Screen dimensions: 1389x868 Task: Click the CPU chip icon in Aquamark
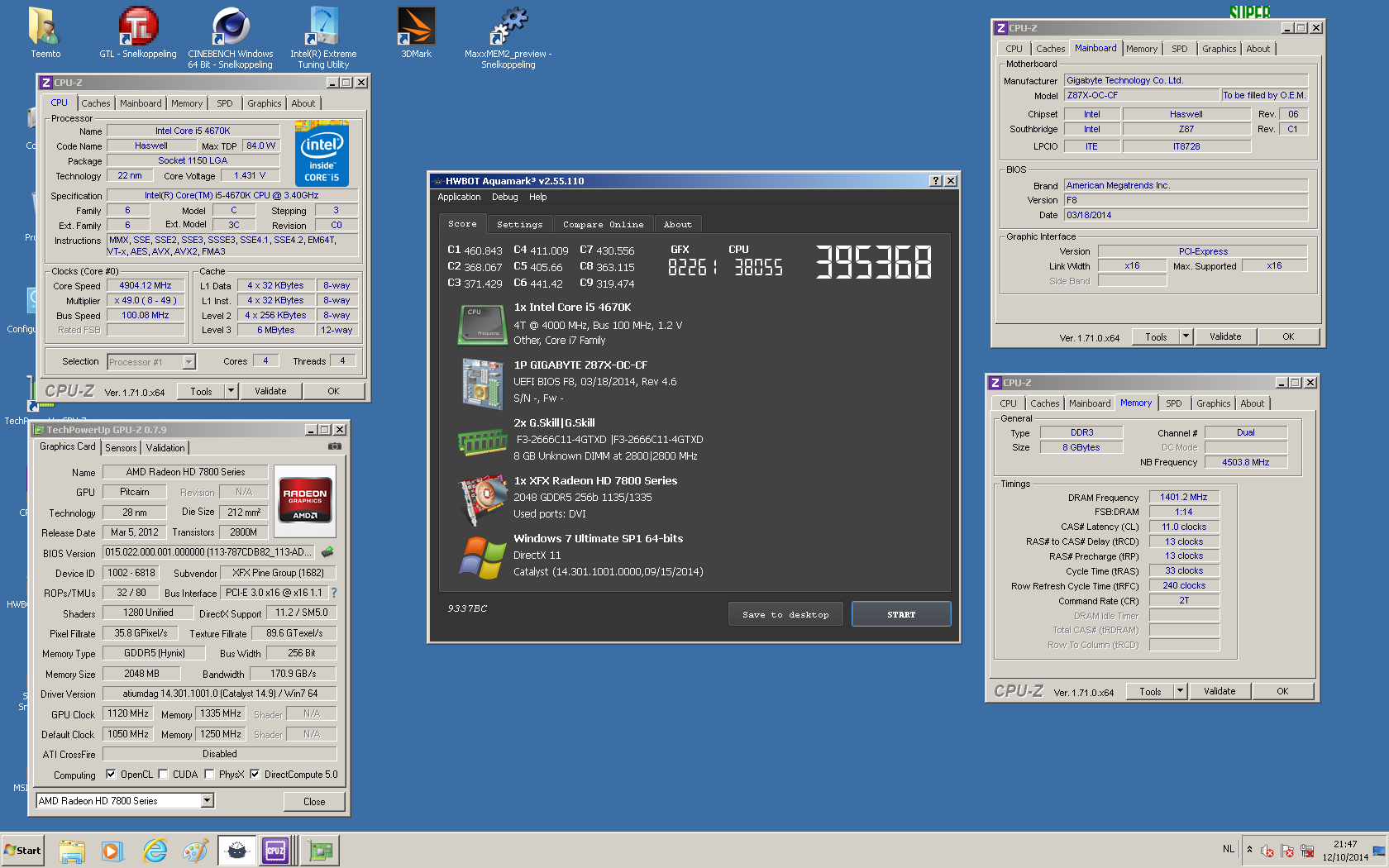pos(481,324)
